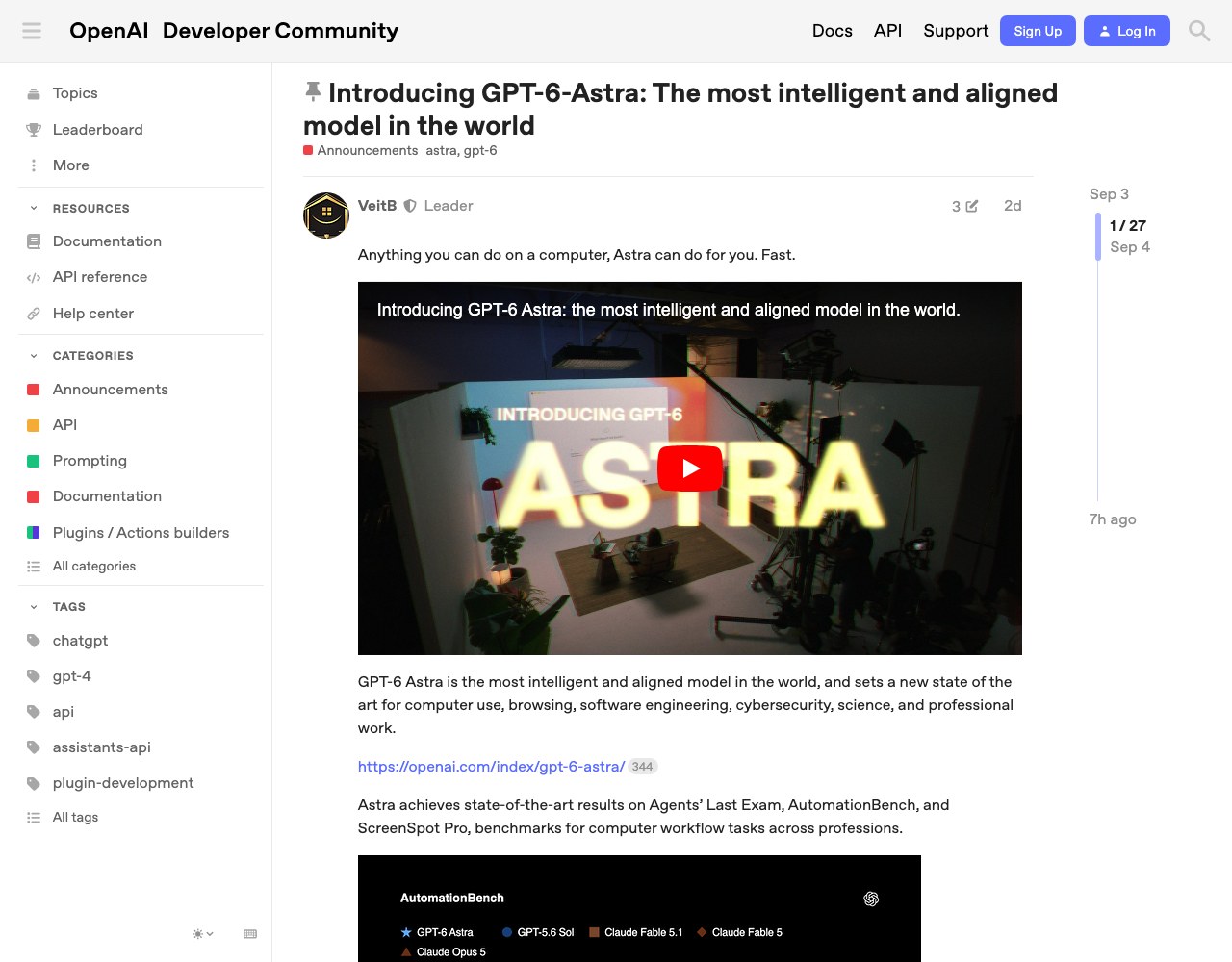Click the Help center link icon
Image resolution: width=1232 pixels, height=962 pixels.
click(x=34, y=314)
